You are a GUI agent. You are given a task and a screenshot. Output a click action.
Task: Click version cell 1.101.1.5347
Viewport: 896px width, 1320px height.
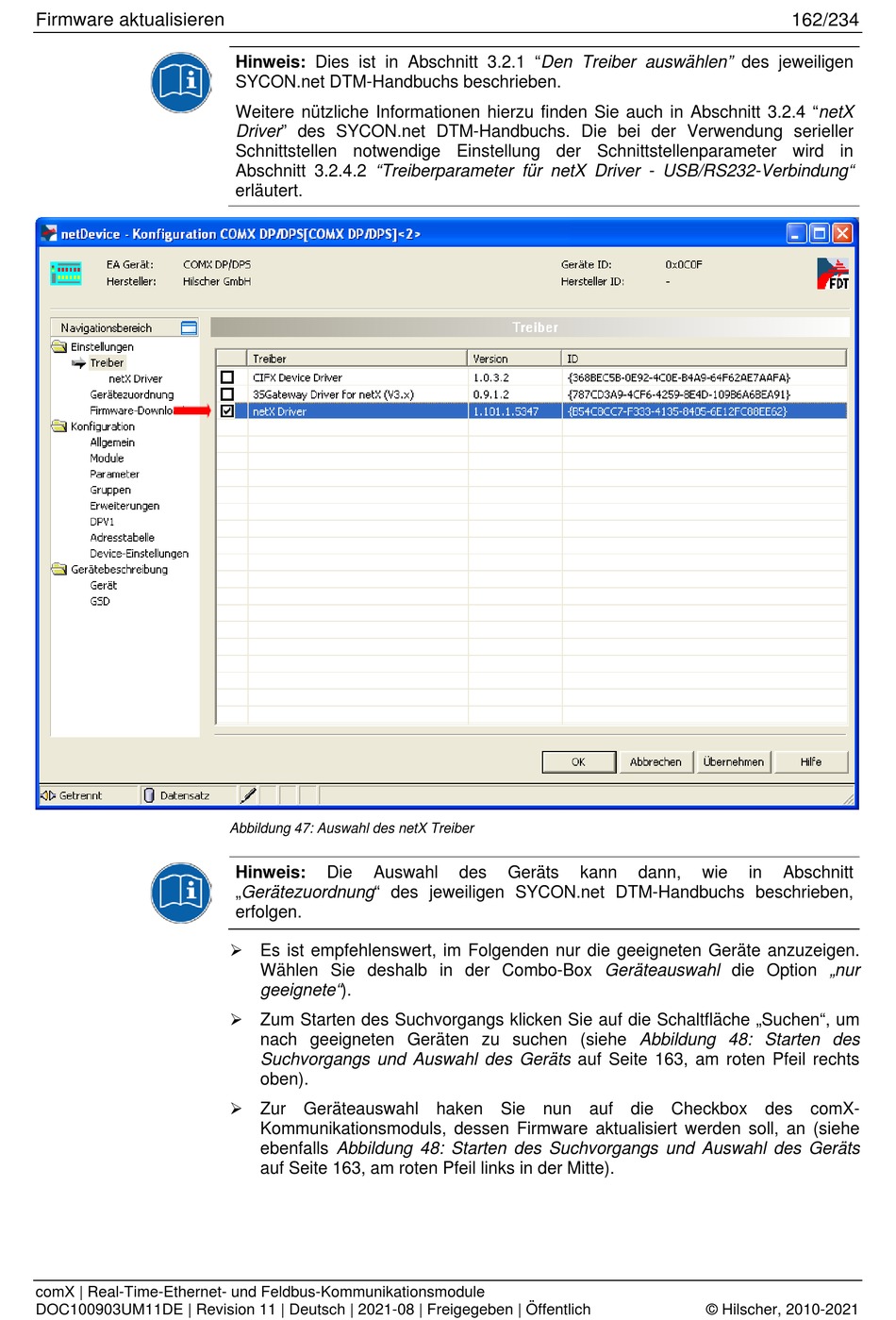(506, 411)
